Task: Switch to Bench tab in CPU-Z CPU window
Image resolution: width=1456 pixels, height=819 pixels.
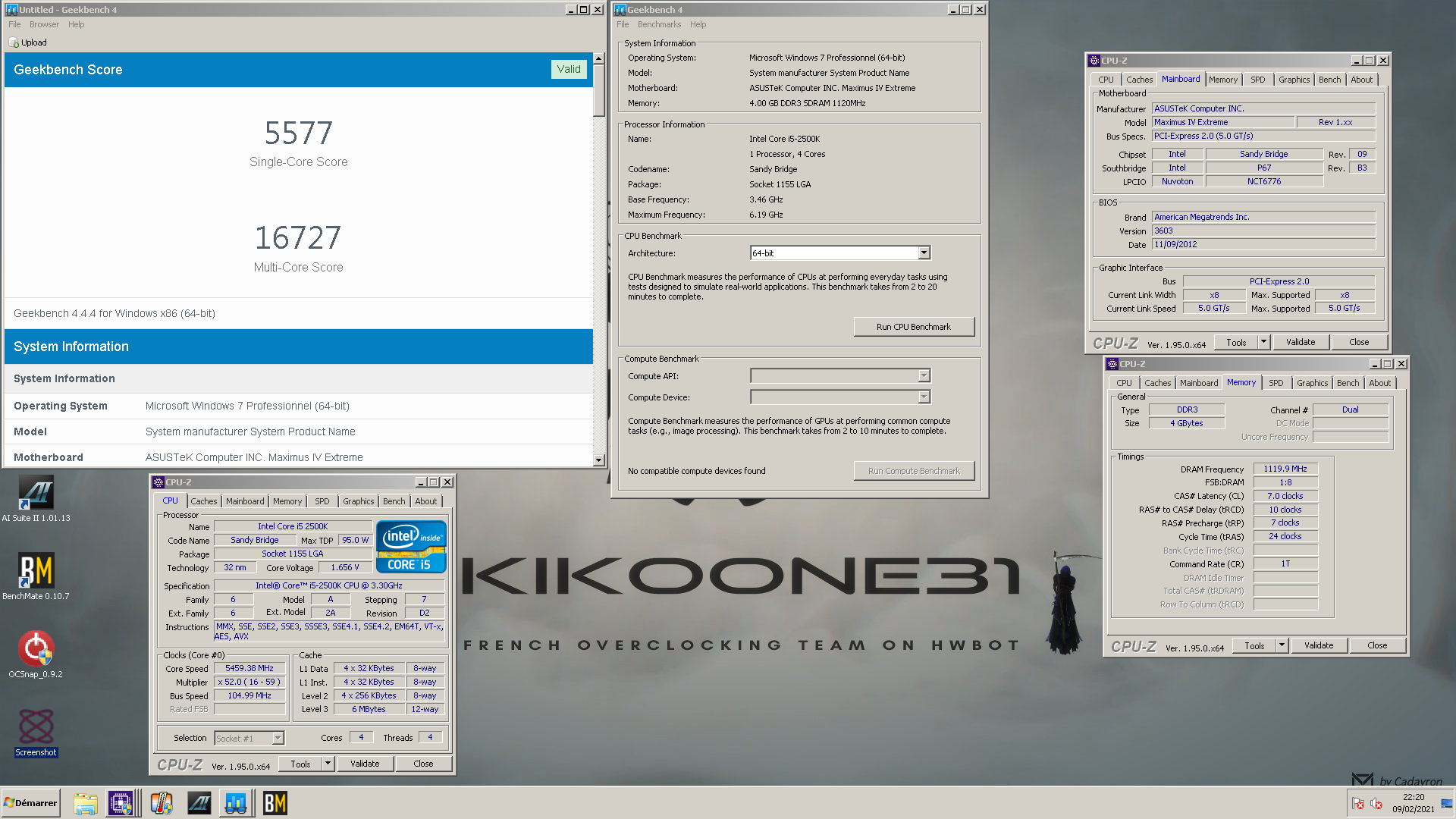Action: click(394, 501)
